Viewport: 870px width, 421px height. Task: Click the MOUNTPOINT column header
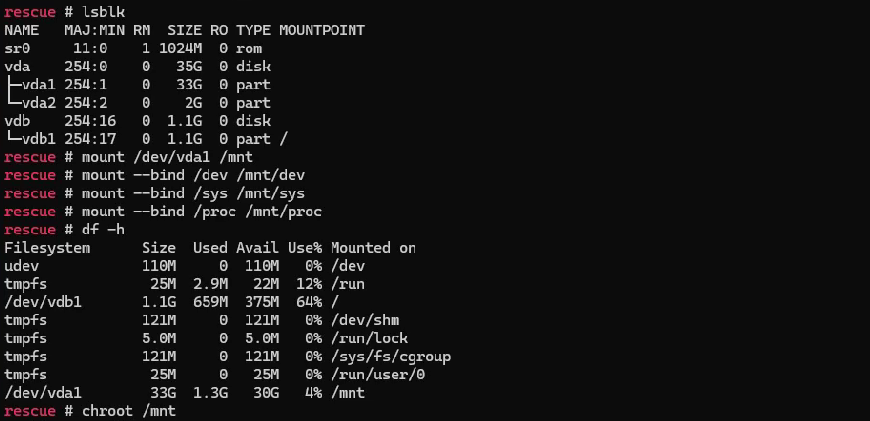point(322,30)
